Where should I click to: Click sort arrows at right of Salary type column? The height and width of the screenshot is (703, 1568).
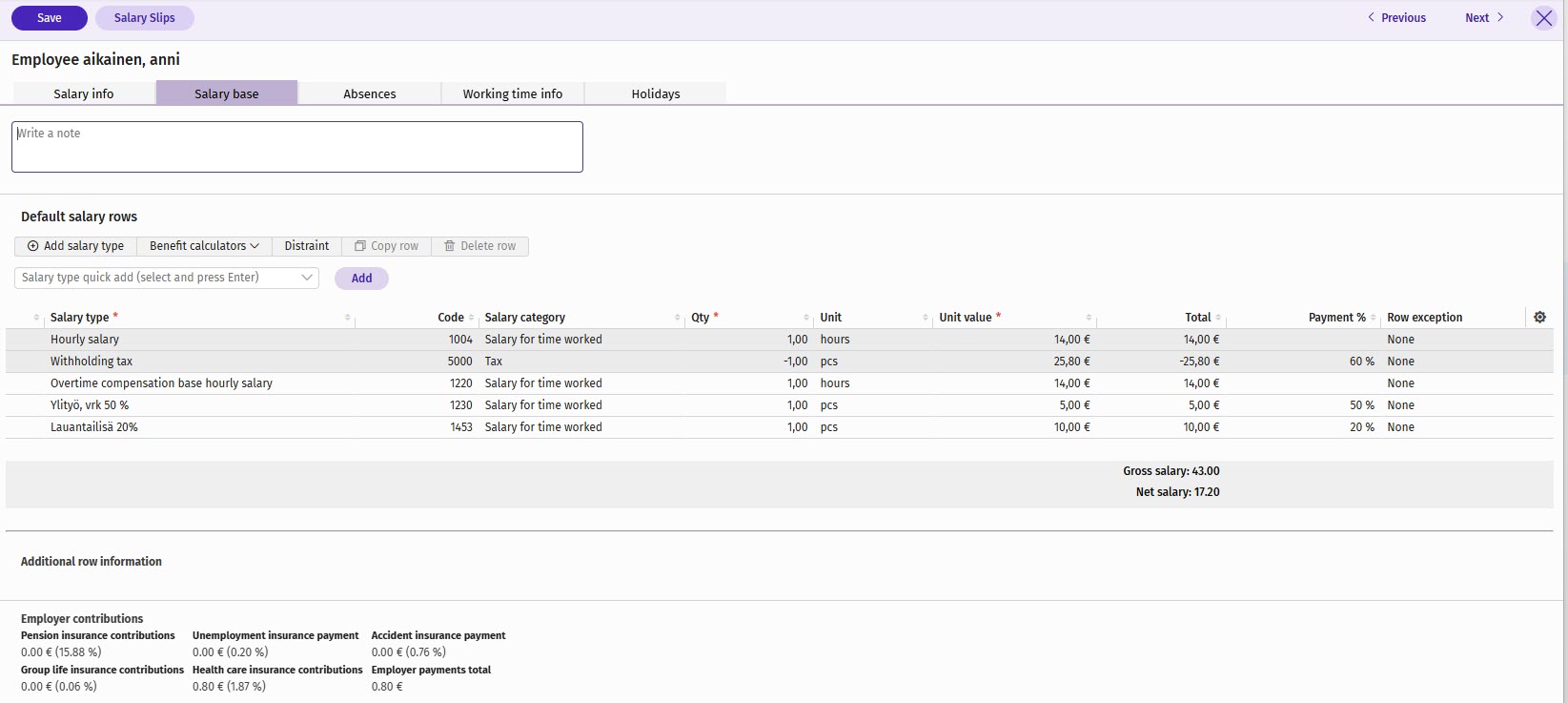[348, 318]
